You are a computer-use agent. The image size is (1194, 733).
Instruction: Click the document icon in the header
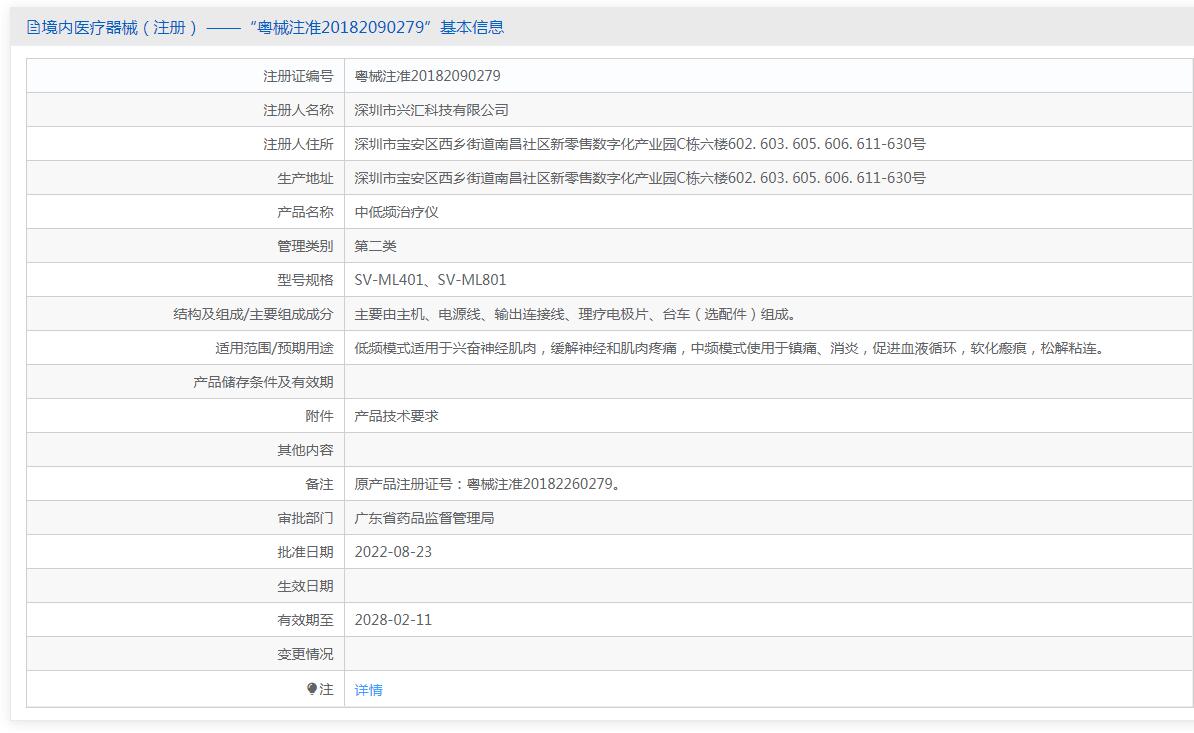coord(33,28)
